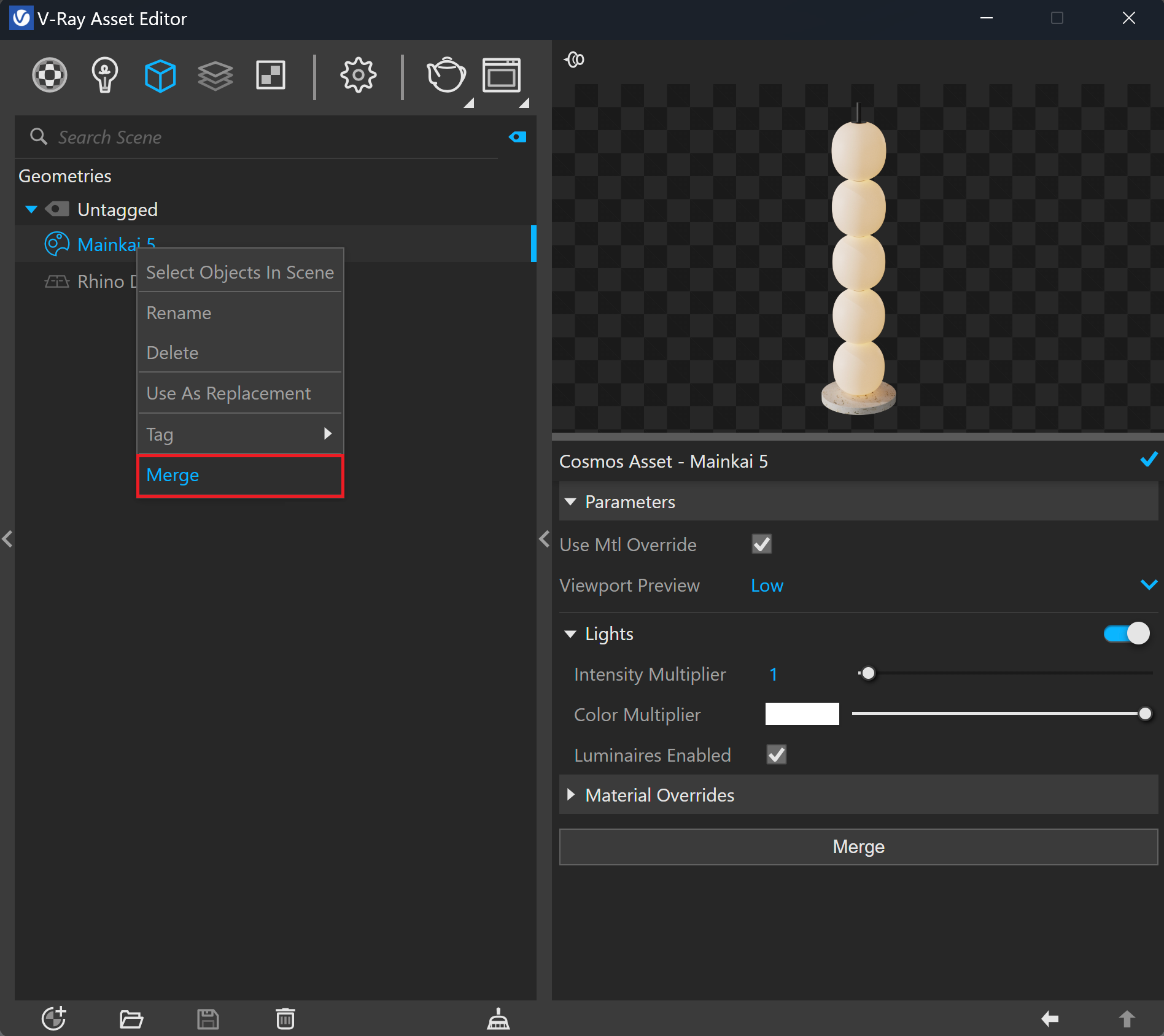Click the Untagged tag icon
The image size is (1164, 1036).
[57, 209]
